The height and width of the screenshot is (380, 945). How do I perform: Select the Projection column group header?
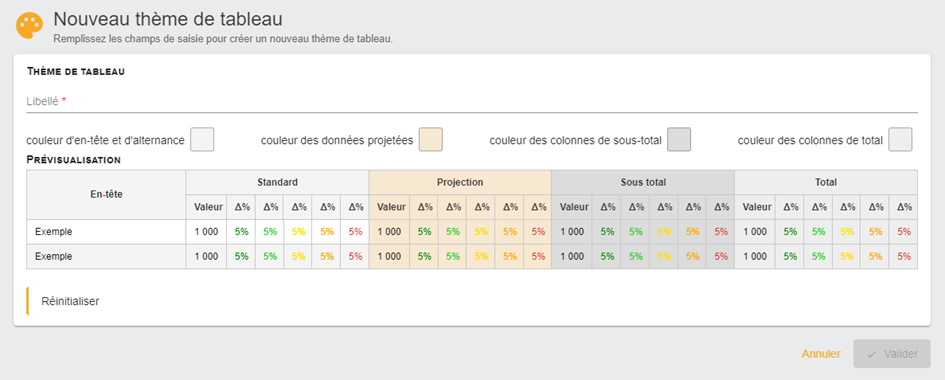click(460, 182)
